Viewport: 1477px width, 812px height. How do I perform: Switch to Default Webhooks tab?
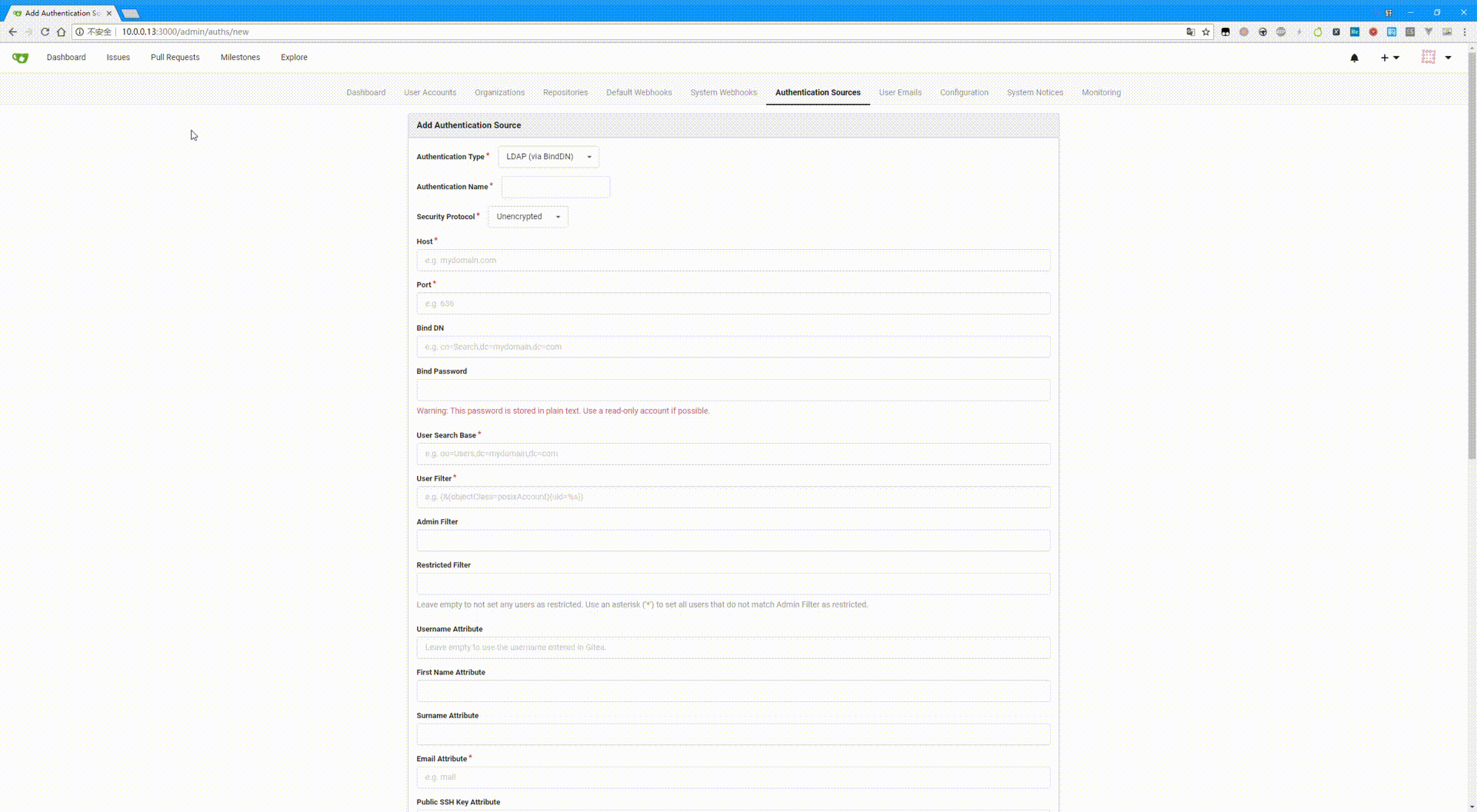(x=639, y=92)
